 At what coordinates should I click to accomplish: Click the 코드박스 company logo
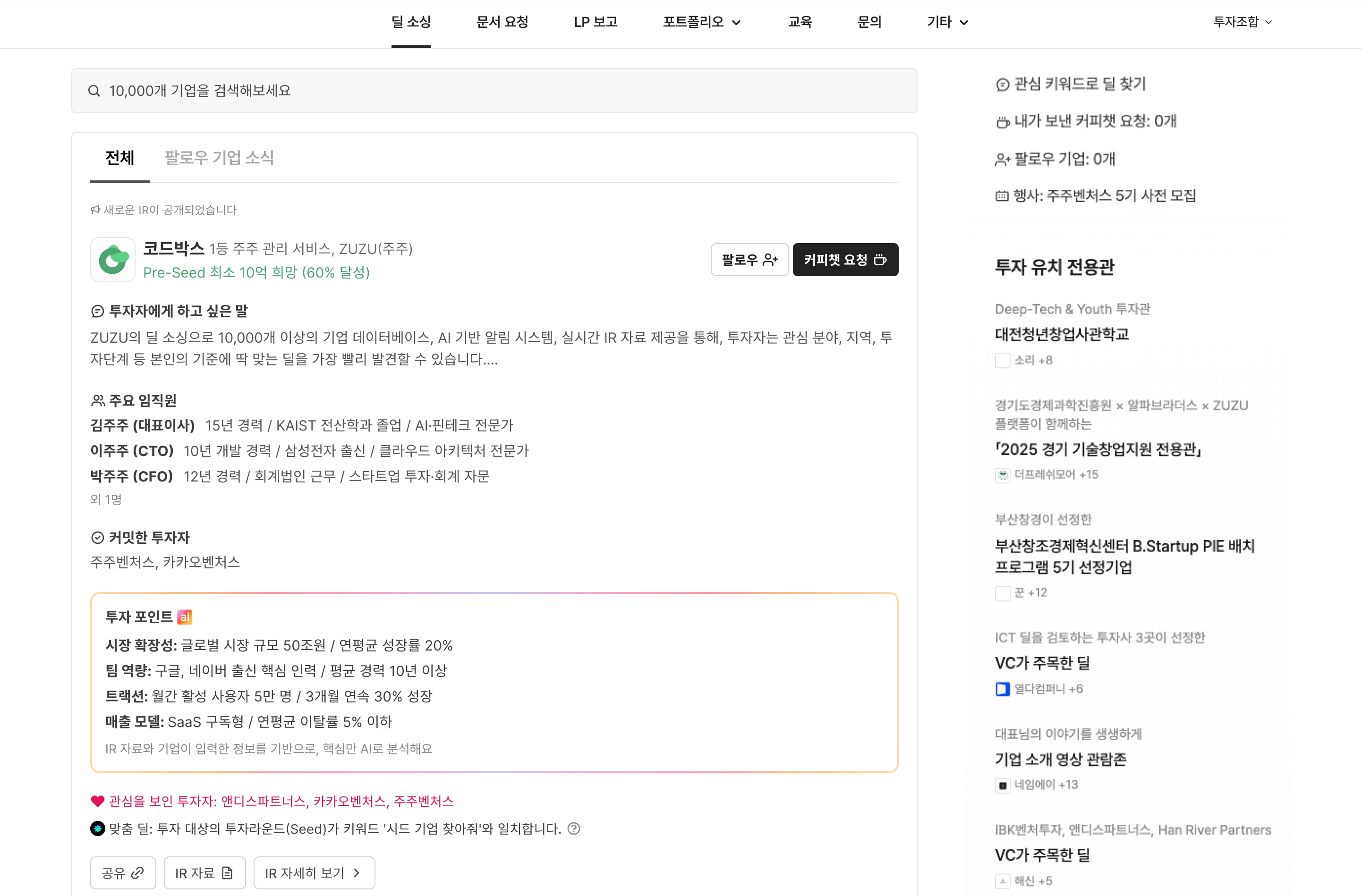[x=113, y=260]
